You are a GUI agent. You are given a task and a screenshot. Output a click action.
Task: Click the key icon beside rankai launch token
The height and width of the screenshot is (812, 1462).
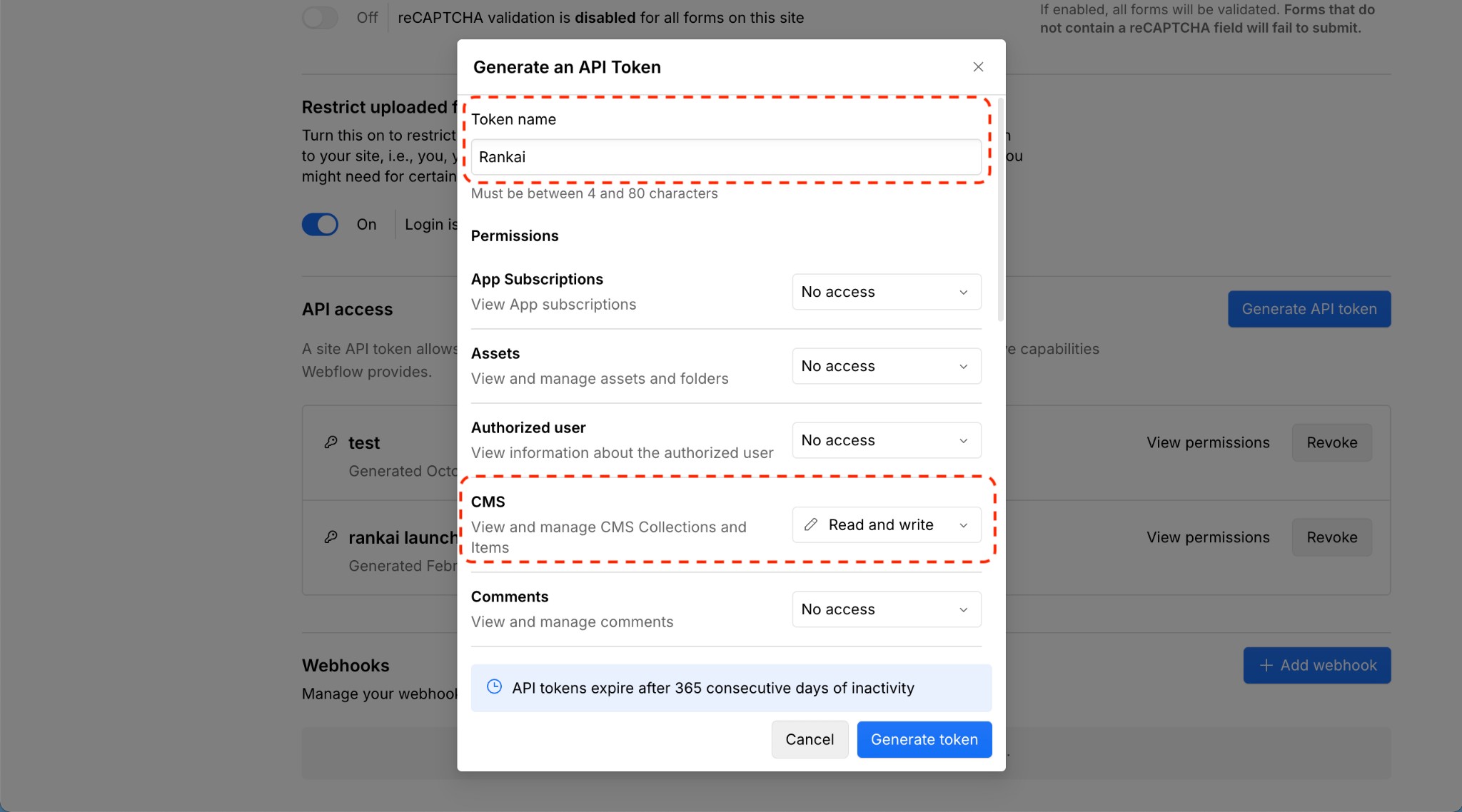point(331,537)
